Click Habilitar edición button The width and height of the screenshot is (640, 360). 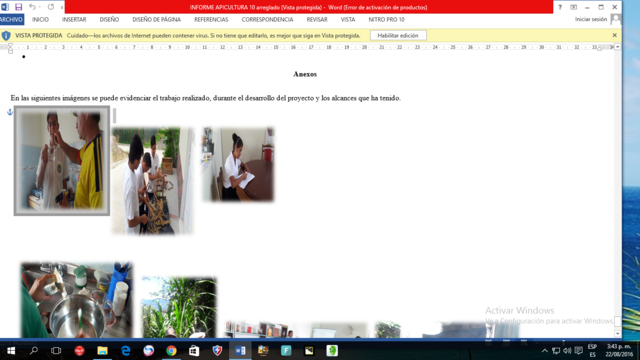398,36
